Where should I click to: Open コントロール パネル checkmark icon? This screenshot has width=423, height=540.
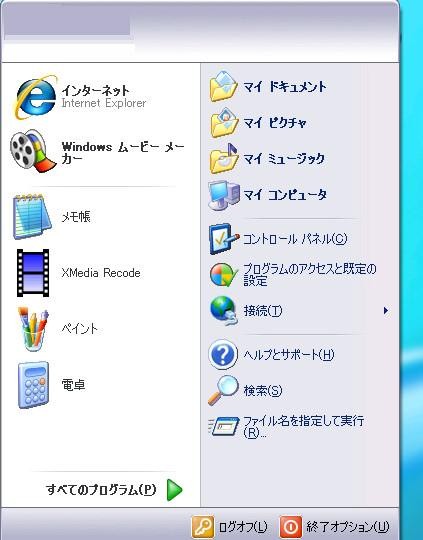pyautogui.click(x=224, y=239)
